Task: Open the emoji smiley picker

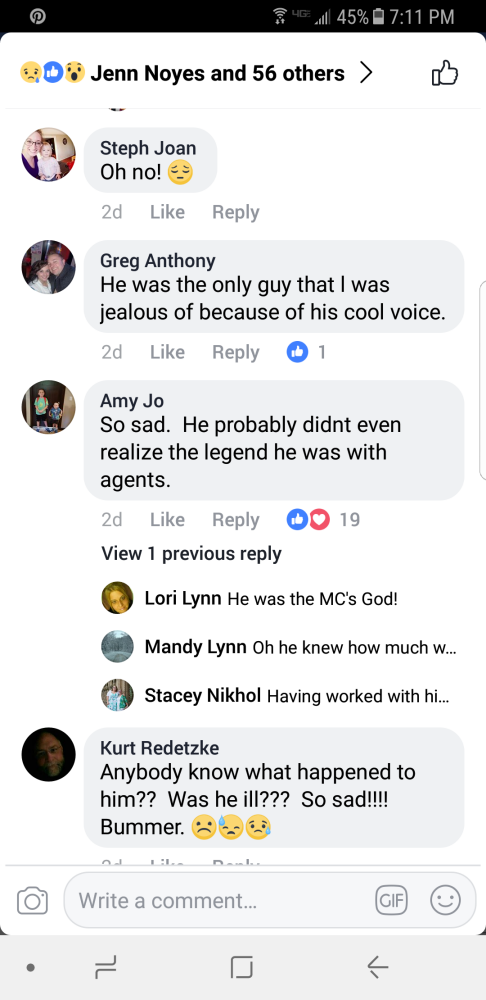Action: pyautogui.click(x=445, y=901)
